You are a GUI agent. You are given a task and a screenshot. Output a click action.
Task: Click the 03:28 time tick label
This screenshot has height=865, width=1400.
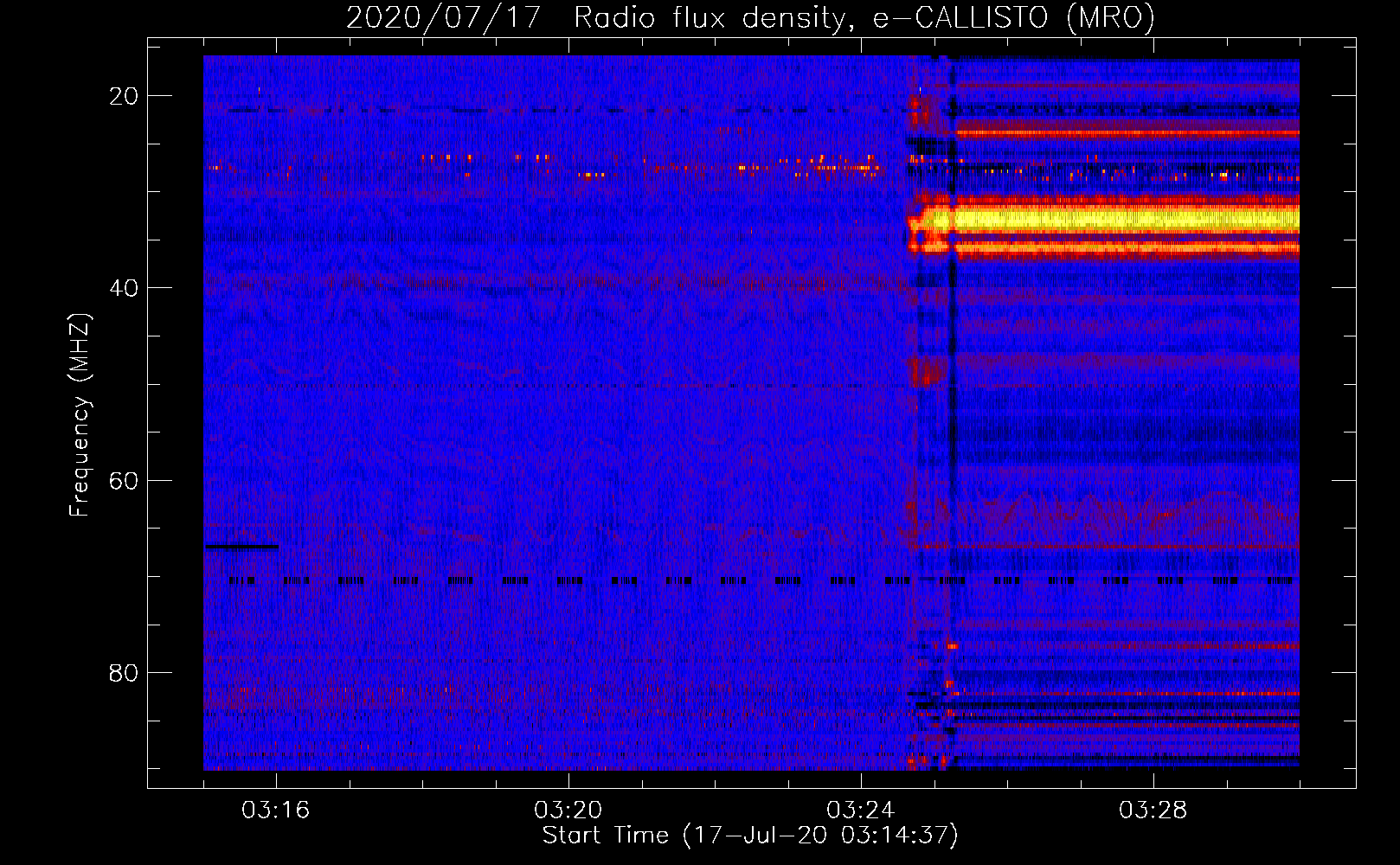click(1153, 811)
